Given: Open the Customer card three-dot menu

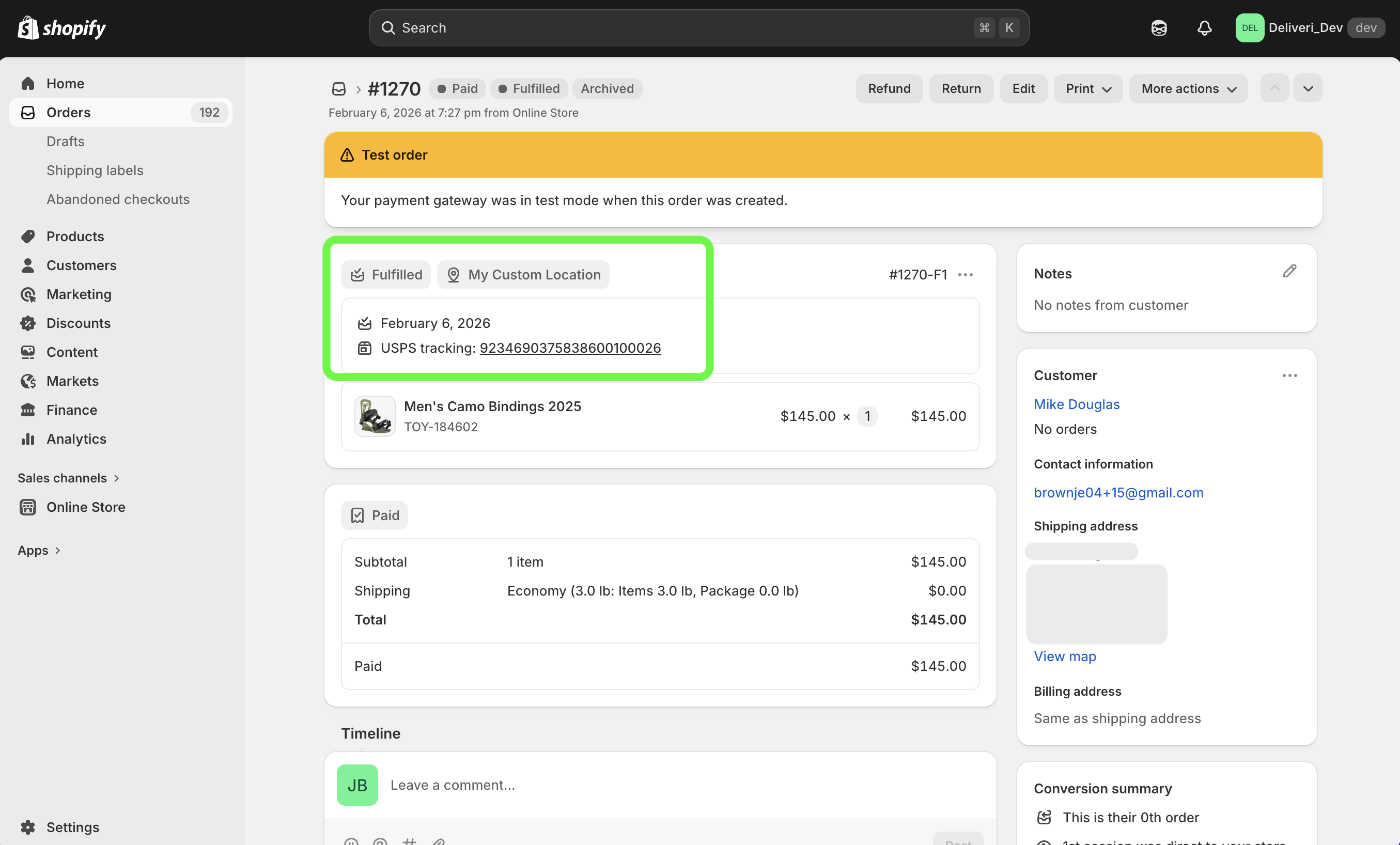Looking at the screenshot, I should click(1289, 375).
